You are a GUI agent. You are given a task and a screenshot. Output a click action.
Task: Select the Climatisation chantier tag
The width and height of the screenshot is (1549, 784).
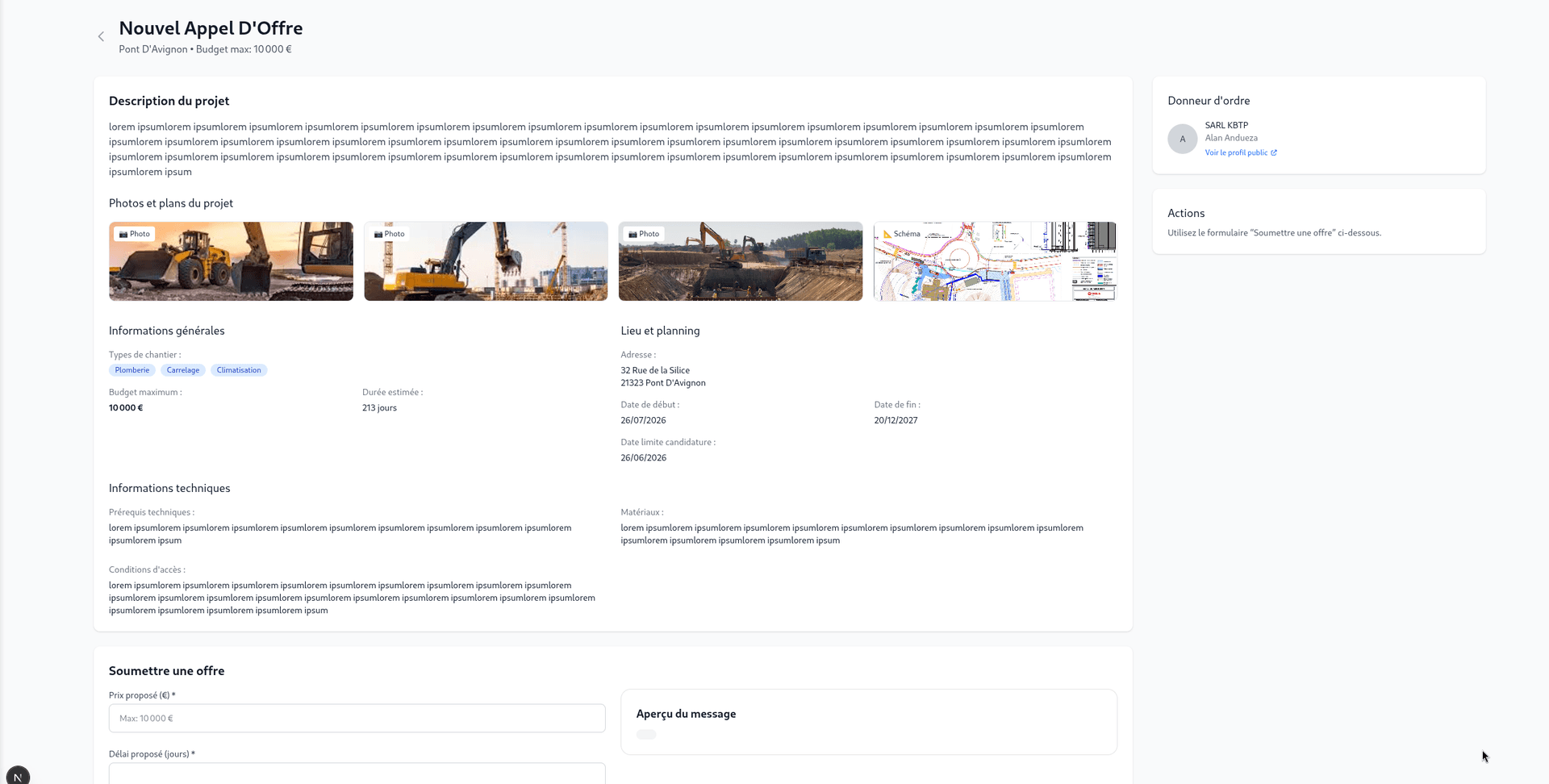coord(239,370)
